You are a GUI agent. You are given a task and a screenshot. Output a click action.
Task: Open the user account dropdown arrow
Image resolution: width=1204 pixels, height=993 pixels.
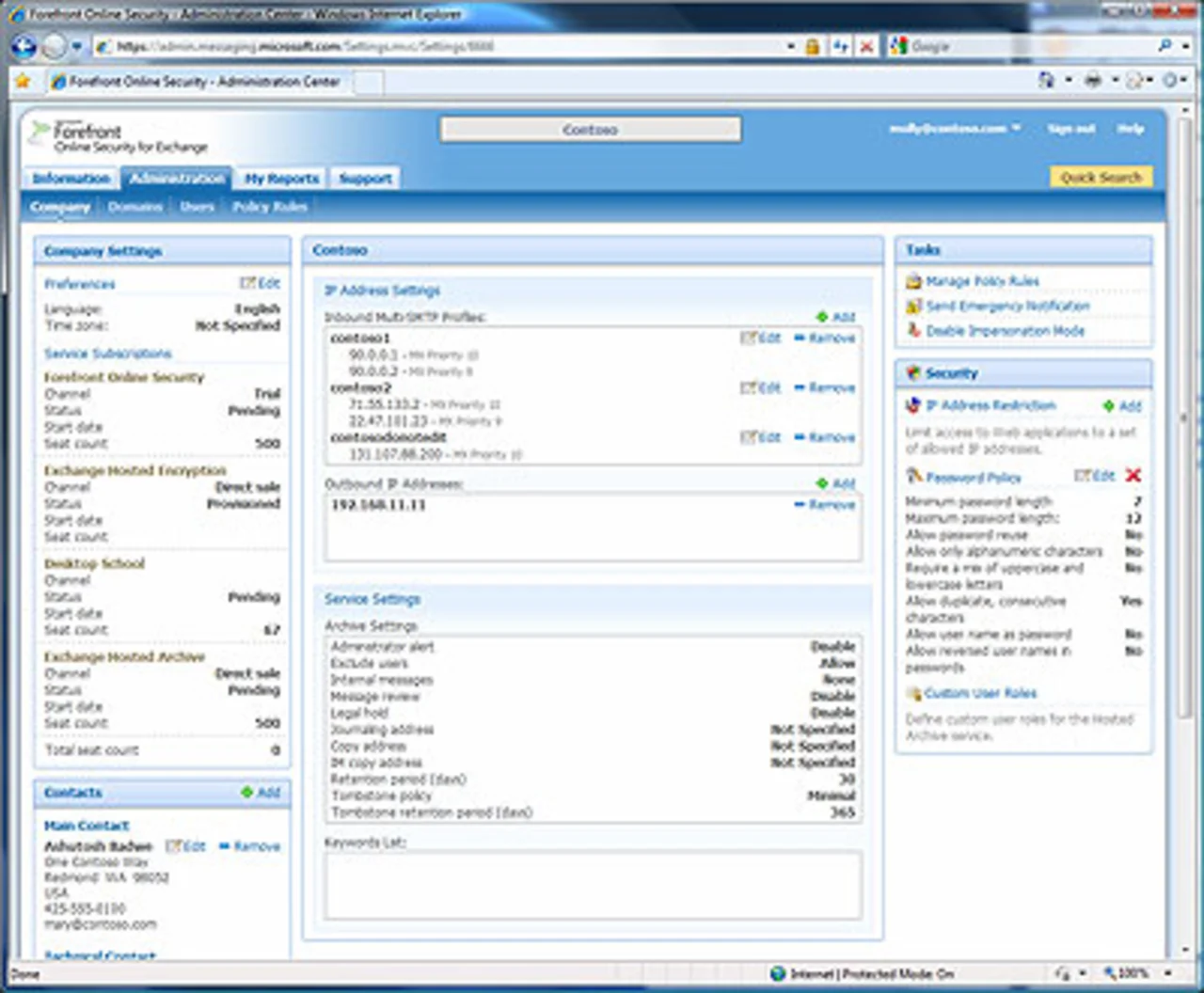tap(1017, 128)
